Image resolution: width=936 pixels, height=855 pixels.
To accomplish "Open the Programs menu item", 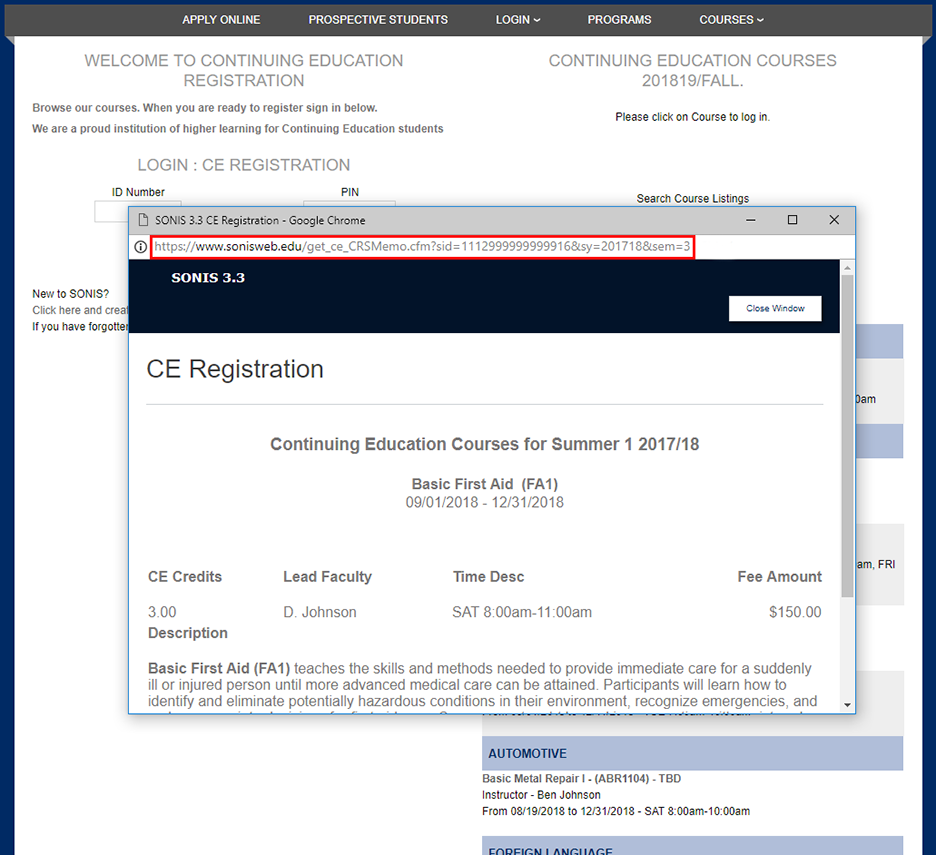I will tap(619, 20).
